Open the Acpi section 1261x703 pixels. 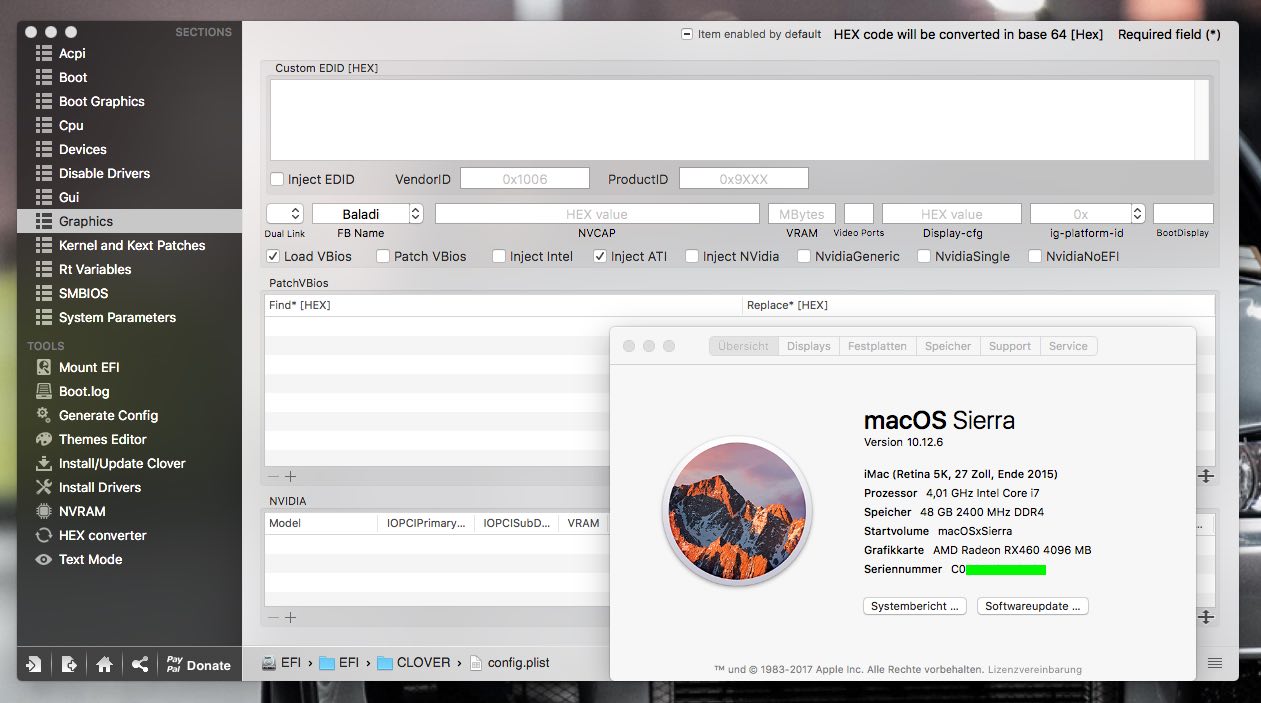pyautogui.click(x=129, y=53)
